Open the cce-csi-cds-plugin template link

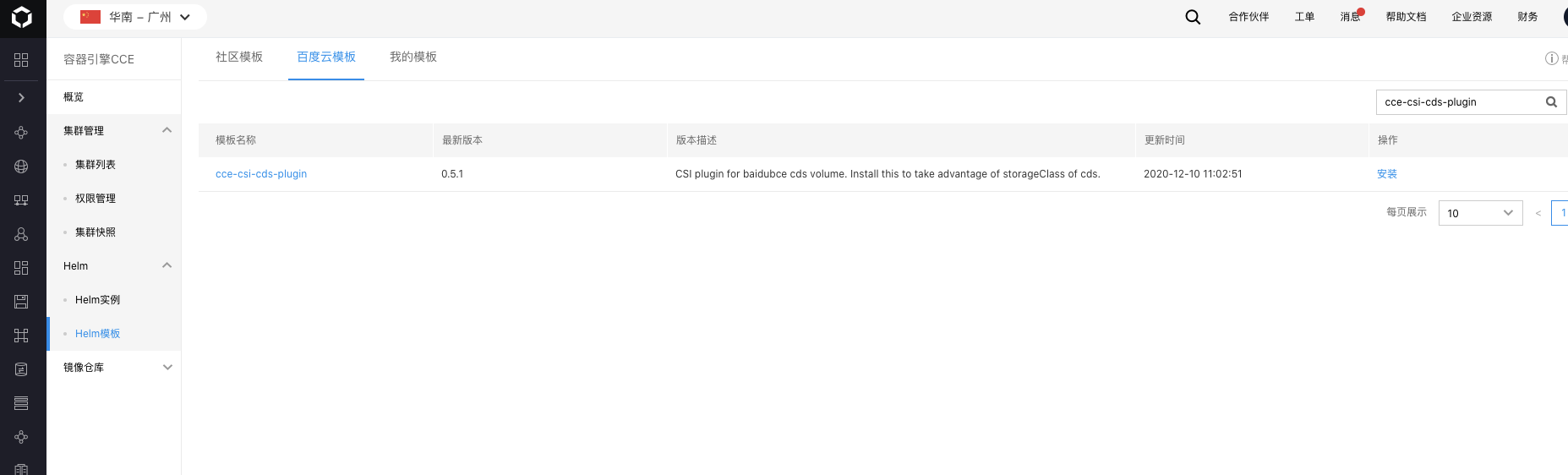click(x=261, y=174)
